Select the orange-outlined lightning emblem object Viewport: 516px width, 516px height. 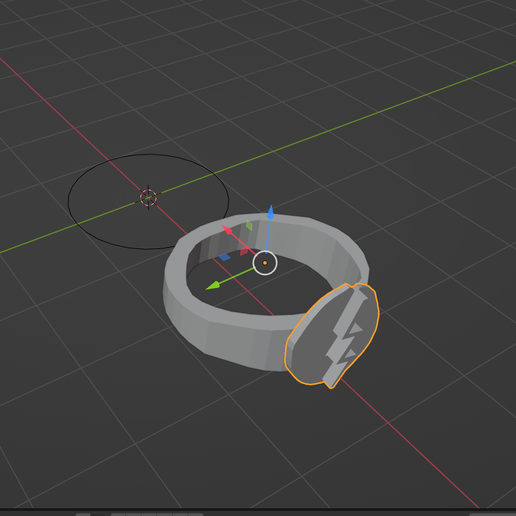point(332,335)
